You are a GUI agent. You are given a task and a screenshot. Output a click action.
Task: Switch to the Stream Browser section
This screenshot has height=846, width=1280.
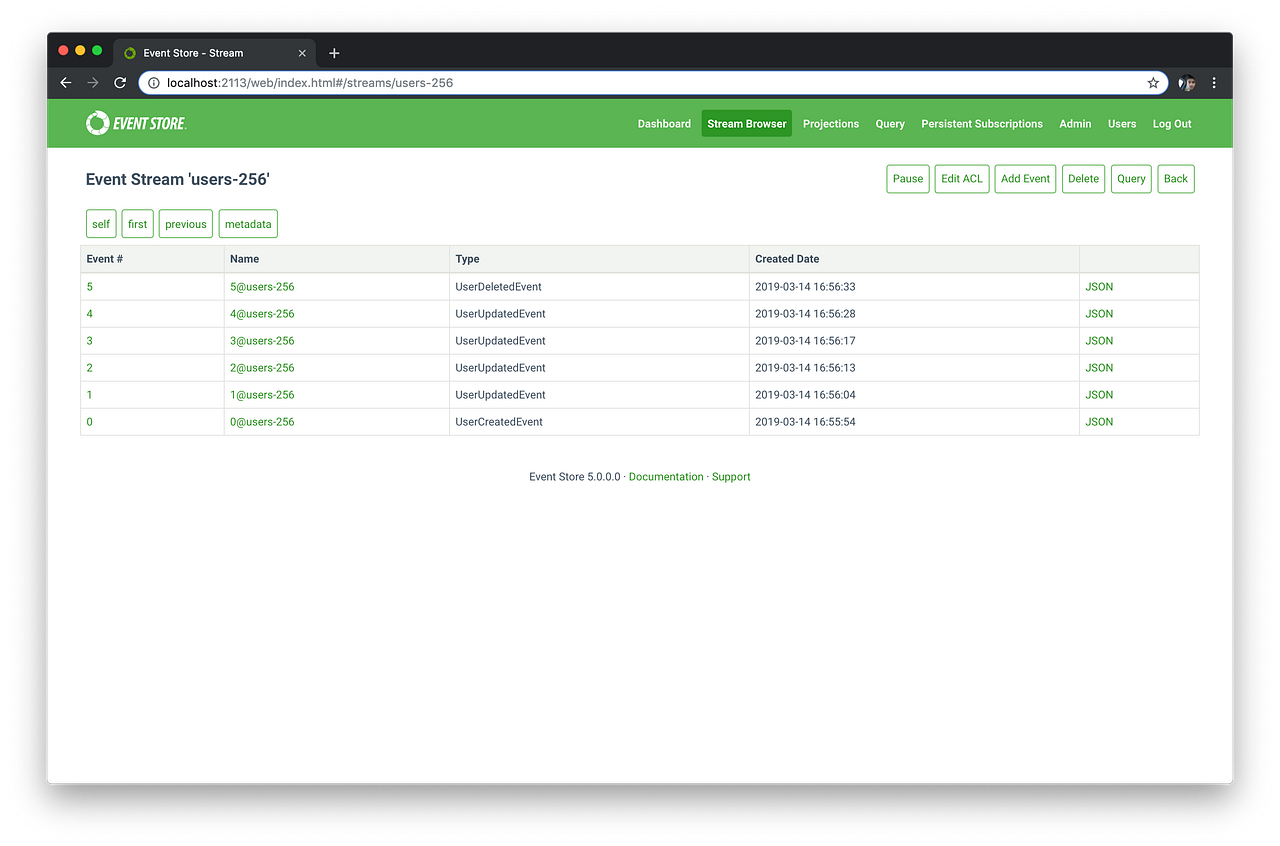coord(746,123)
